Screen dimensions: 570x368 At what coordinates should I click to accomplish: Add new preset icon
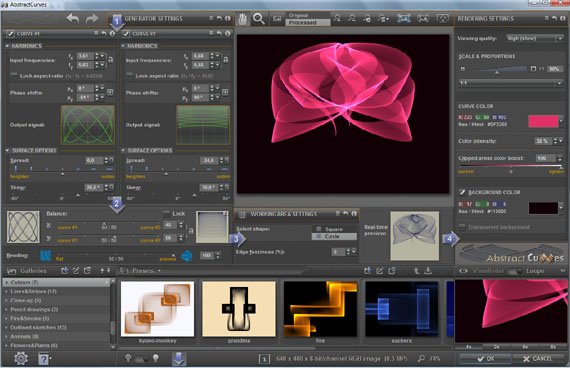pos(368,271)
